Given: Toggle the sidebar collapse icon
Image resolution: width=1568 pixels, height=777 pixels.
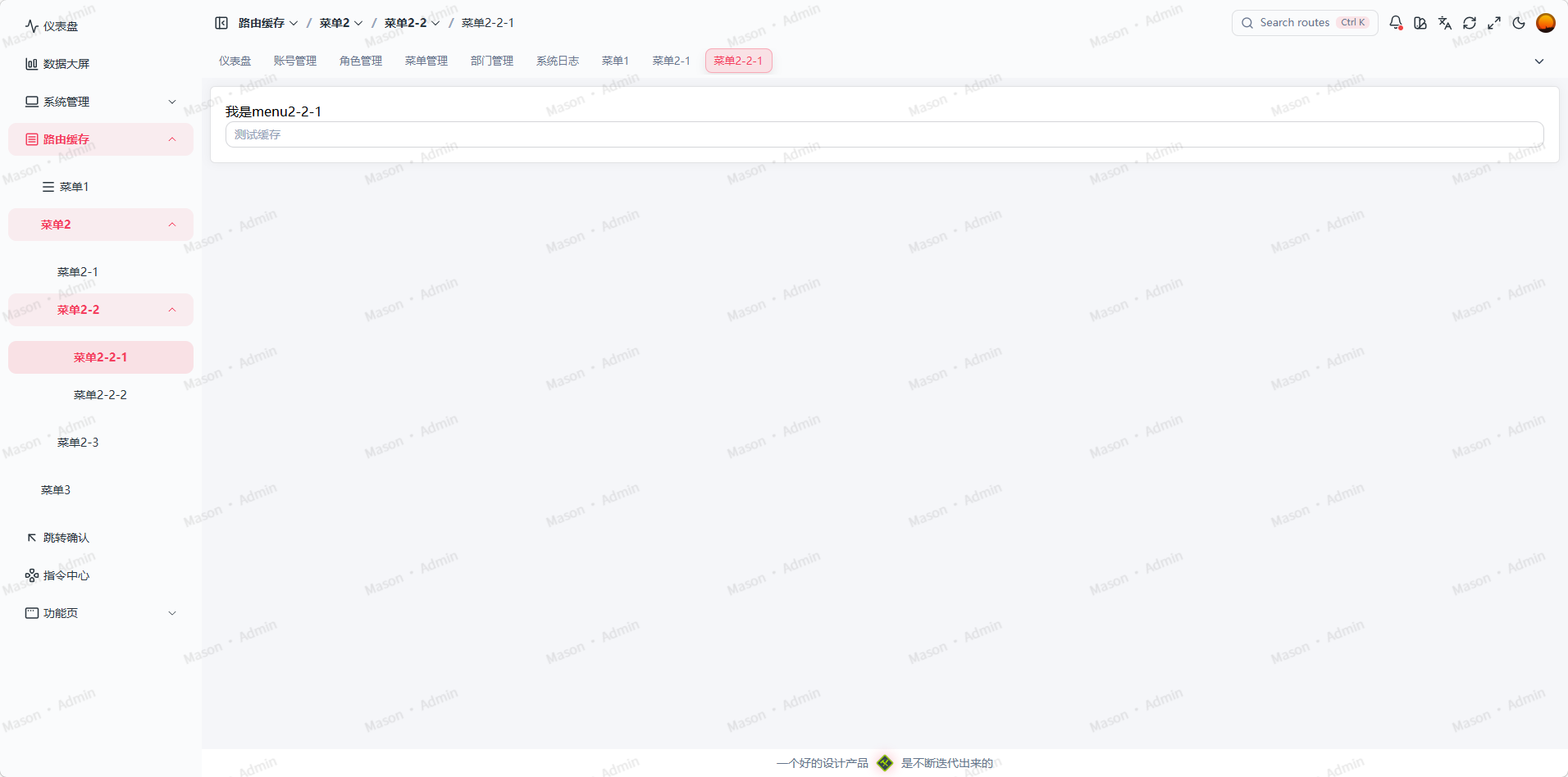Looking at the screenshot, I should click(221, 23).
